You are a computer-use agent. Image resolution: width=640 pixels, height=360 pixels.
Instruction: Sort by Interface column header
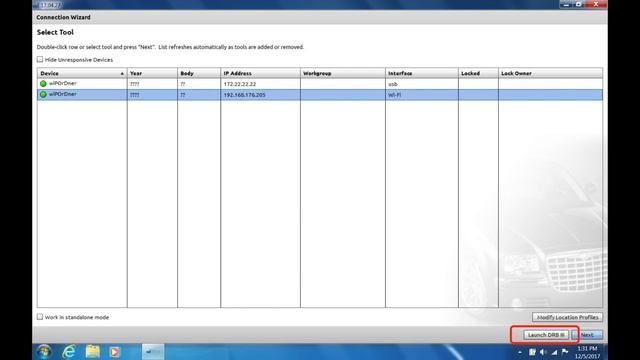pos(422,73)
